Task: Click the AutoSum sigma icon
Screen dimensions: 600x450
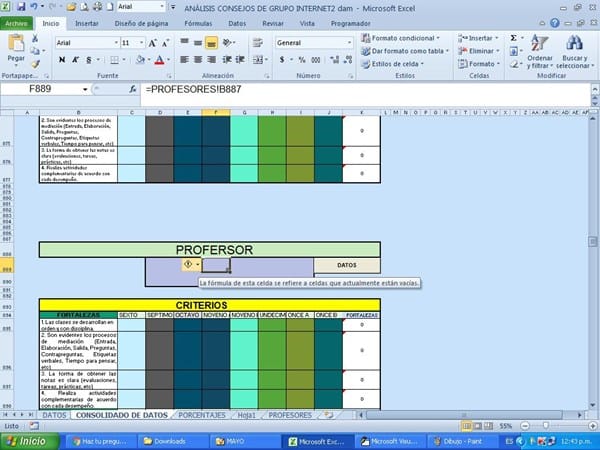Action: [x=515, y=38]
